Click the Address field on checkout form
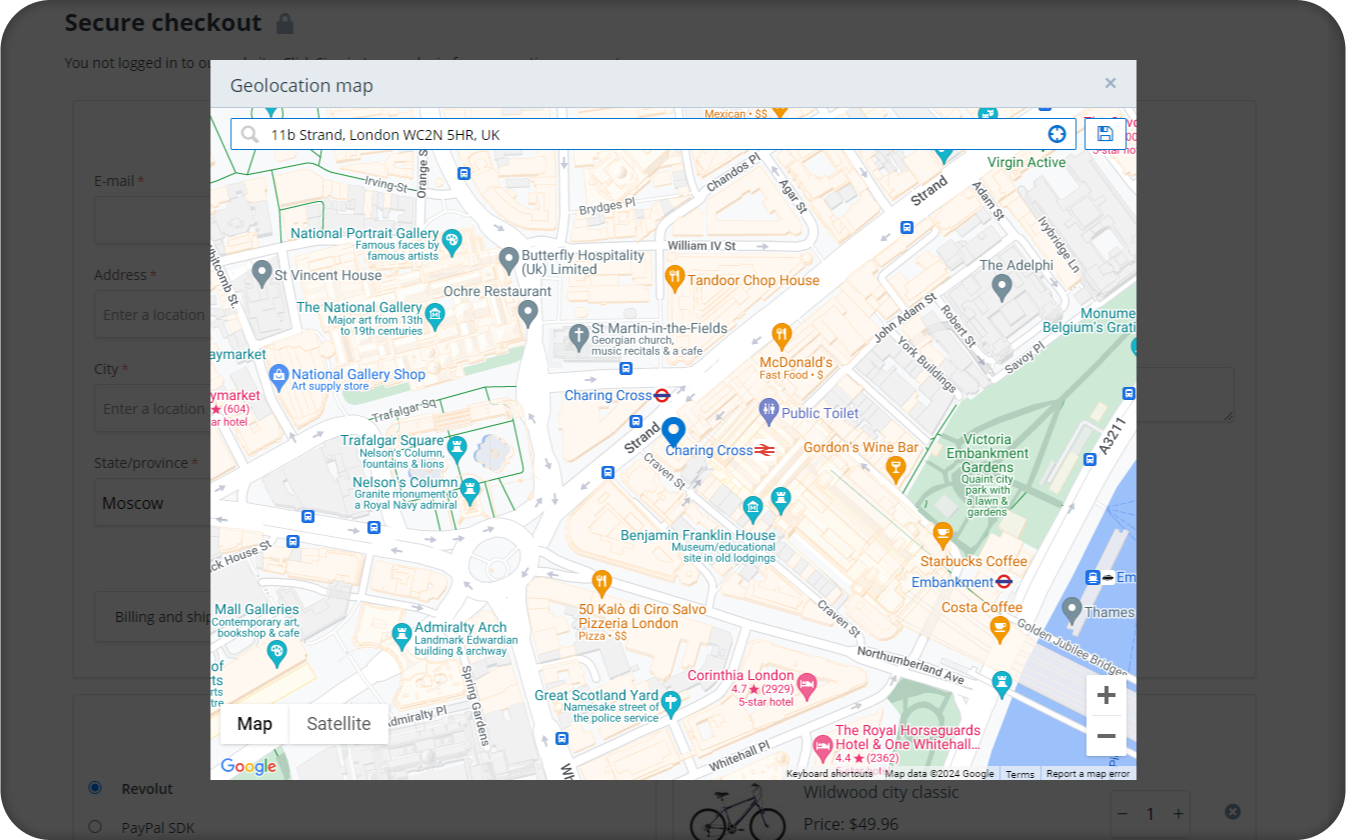This screenshot has width=1346, height=840. [x=152, y=314]
